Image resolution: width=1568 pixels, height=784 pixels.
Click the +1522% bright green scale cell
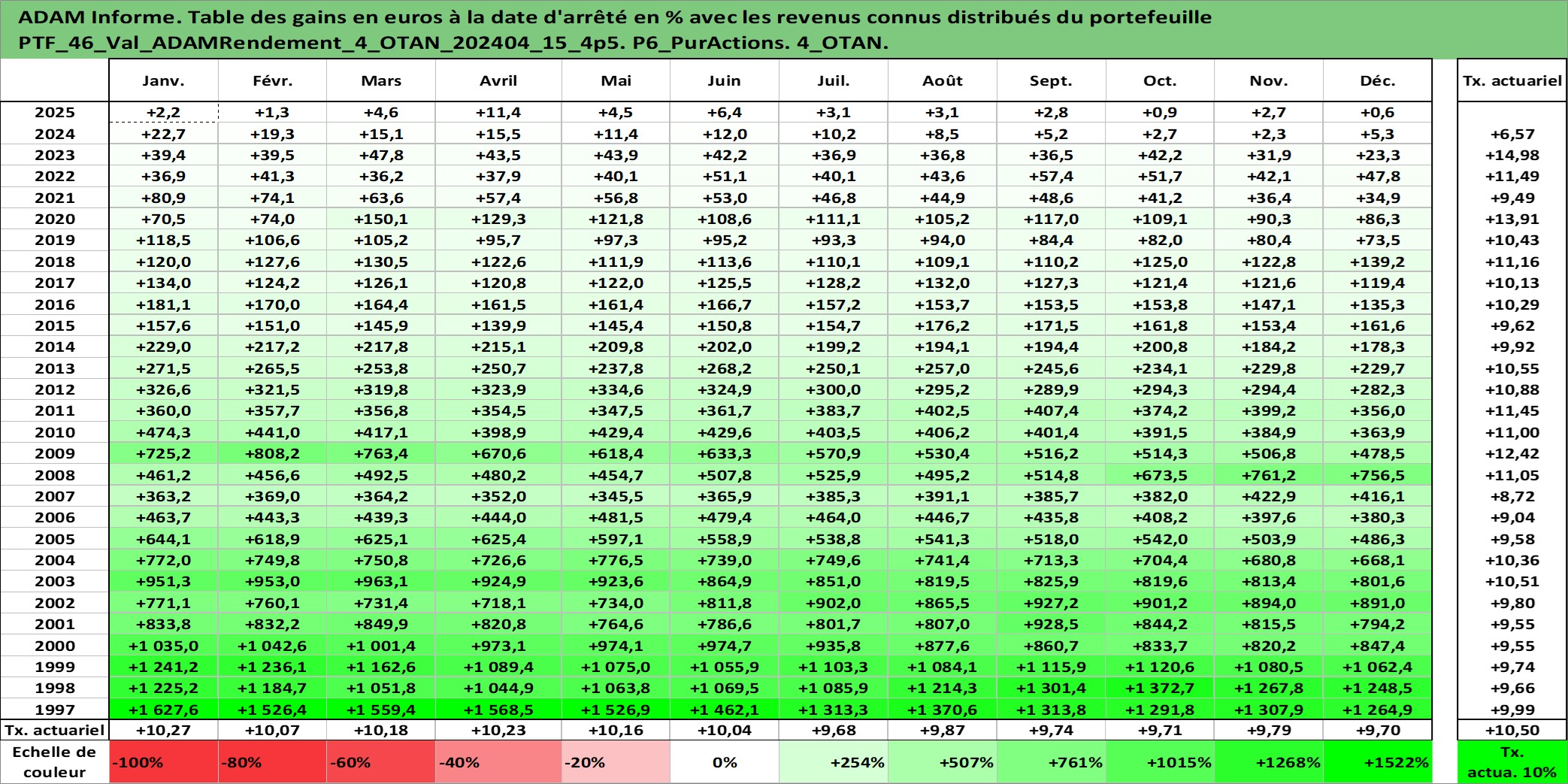tap(1378, 762)
